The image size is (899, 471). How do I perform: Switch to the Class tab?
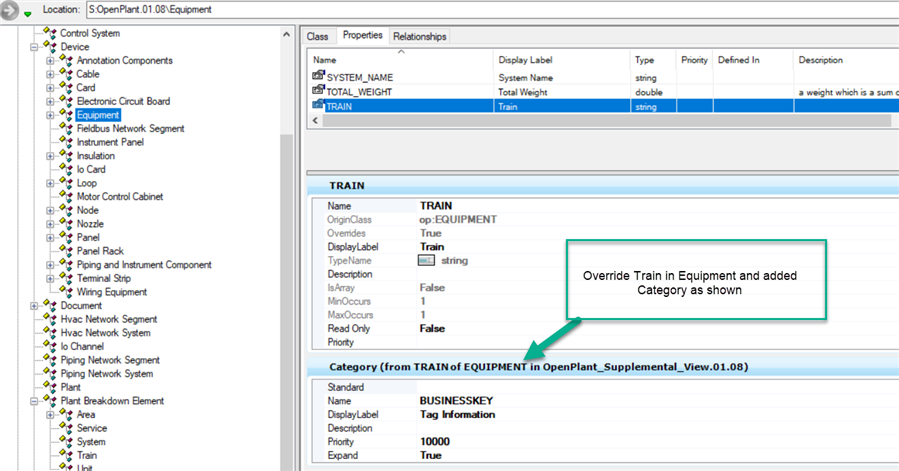[x=318, y=36]
